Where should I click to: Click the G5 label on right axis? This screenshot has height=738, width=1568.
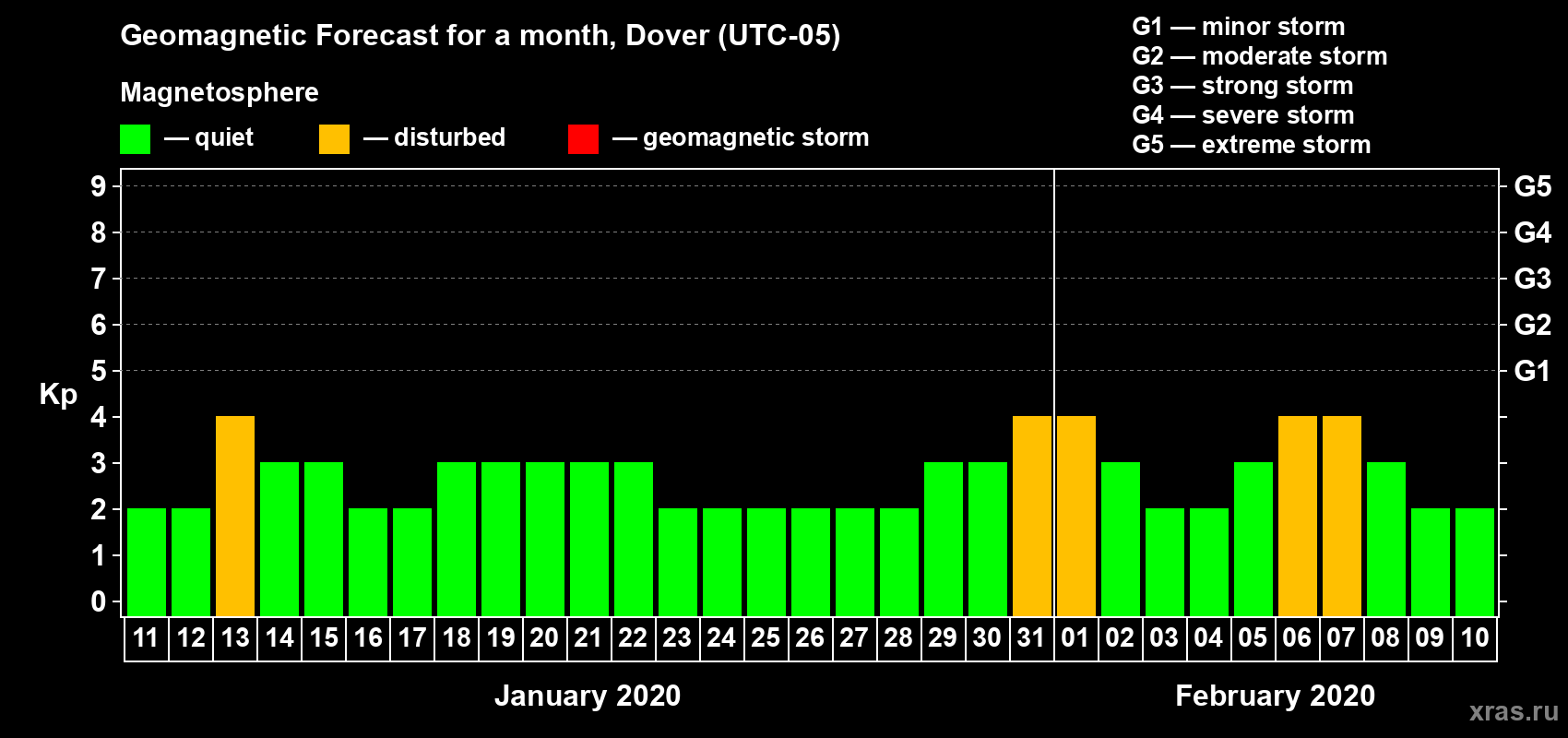(1533, 186)
